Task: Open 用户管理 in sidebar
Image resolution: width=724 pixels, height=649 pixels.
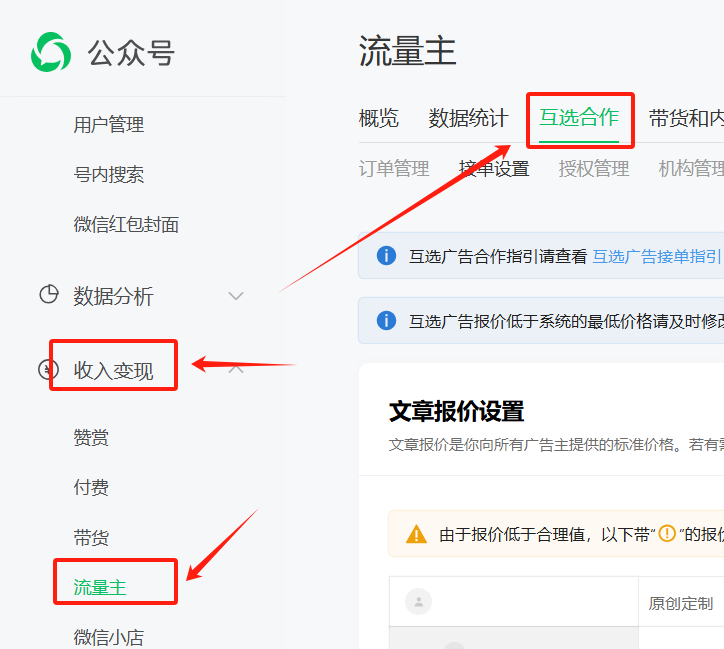Action: point(109,125)
